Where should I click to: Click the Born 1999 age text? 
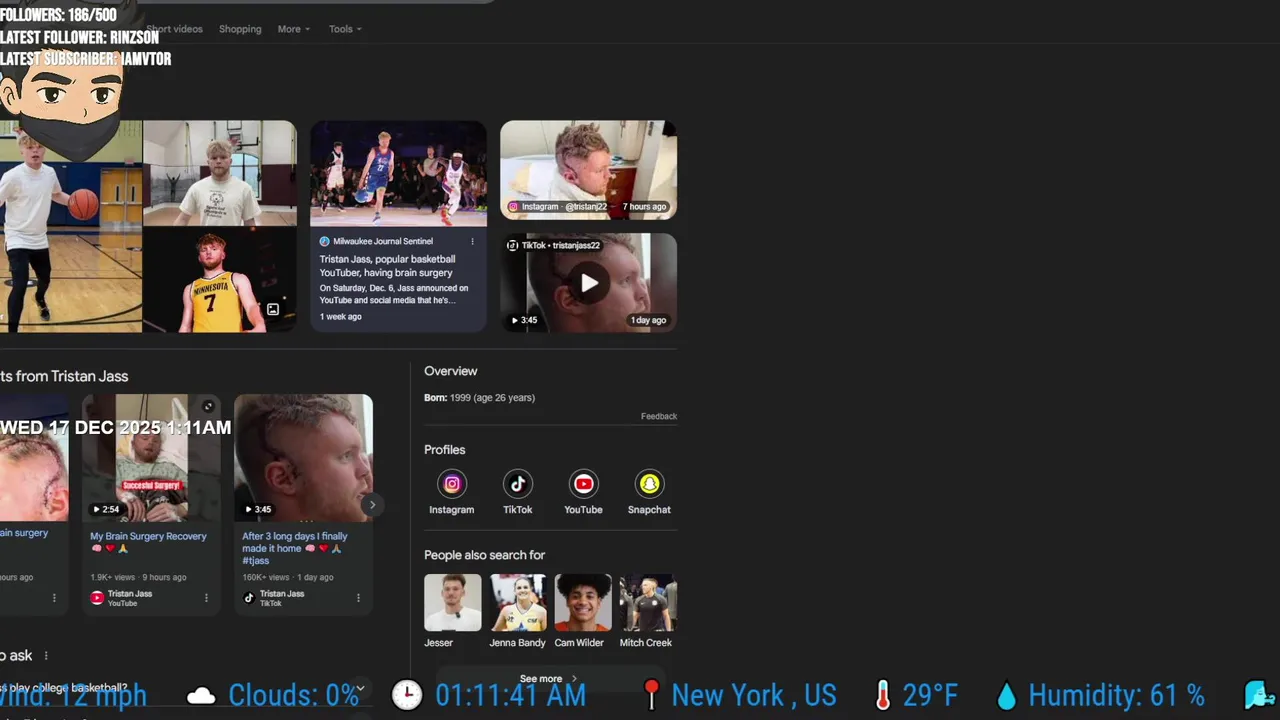point(479,398)
